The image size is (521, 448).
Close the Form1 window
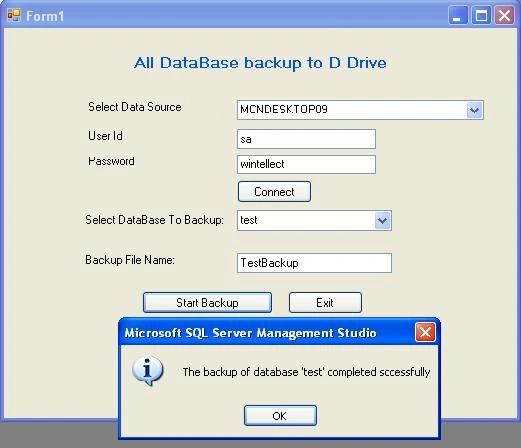click(504, 15)
